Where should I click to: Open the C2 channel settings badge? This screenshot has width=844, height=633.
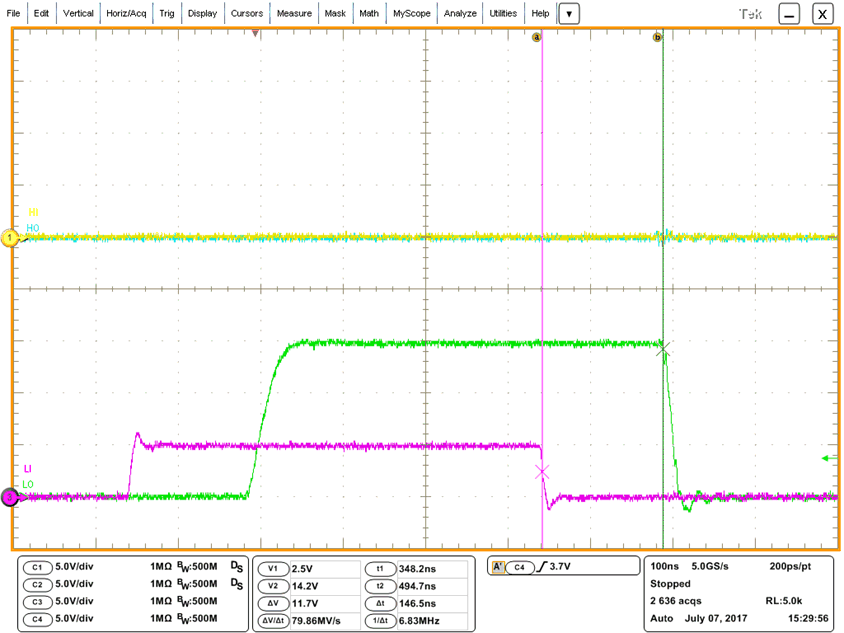point(37,585)
